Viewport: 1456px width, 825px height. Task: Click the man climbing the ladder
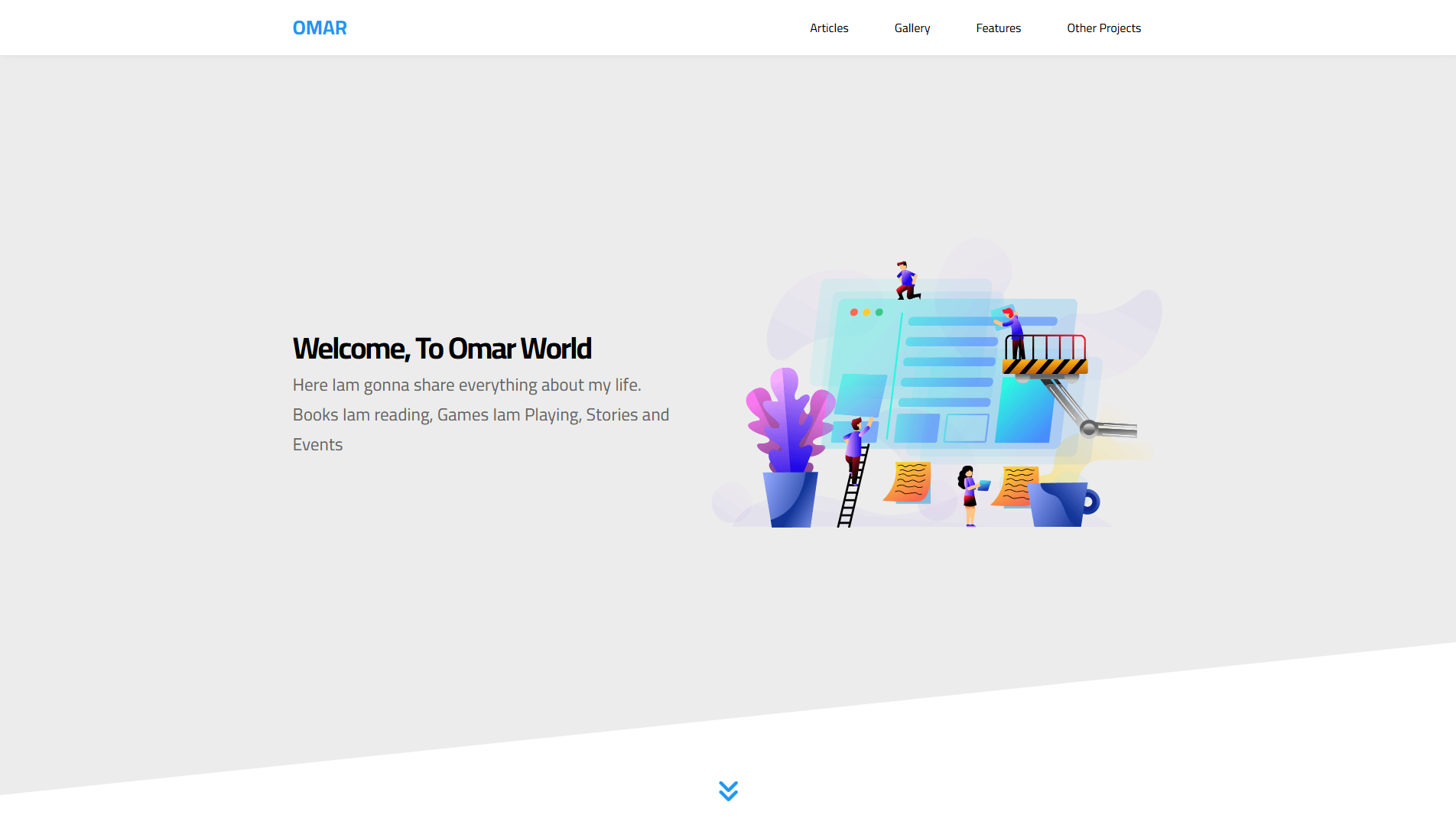click(856, 447)
